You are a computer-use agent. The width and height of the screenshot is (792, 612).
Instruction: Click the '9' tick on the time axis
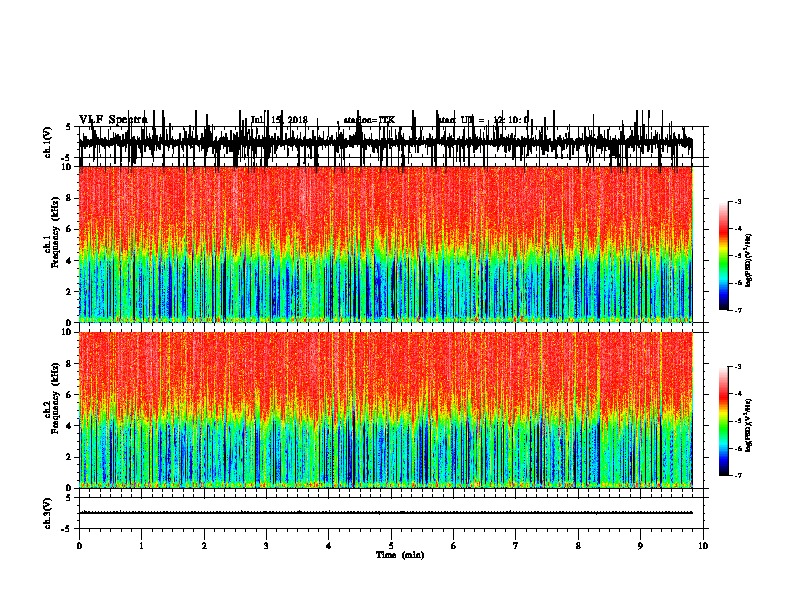[640, 546]
